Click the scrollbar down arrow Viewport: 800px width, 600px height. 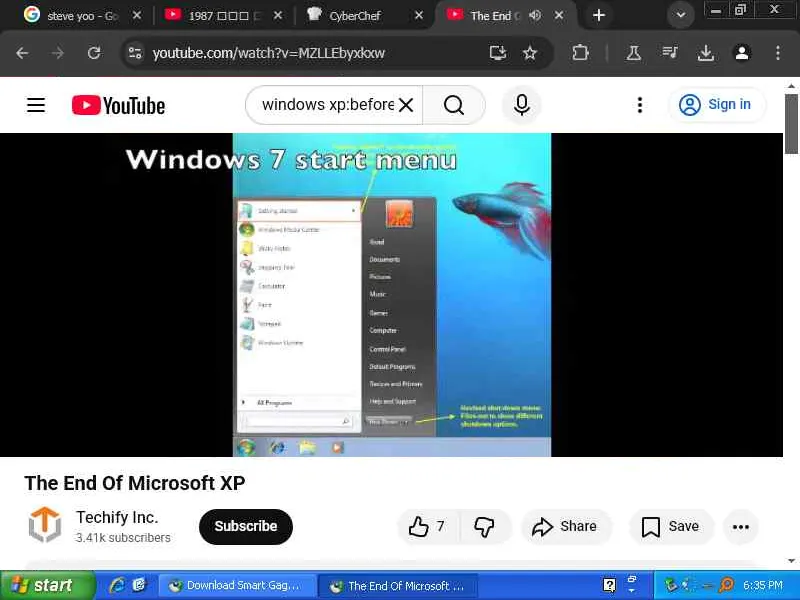pyautogui.click(x=791, y=561)
